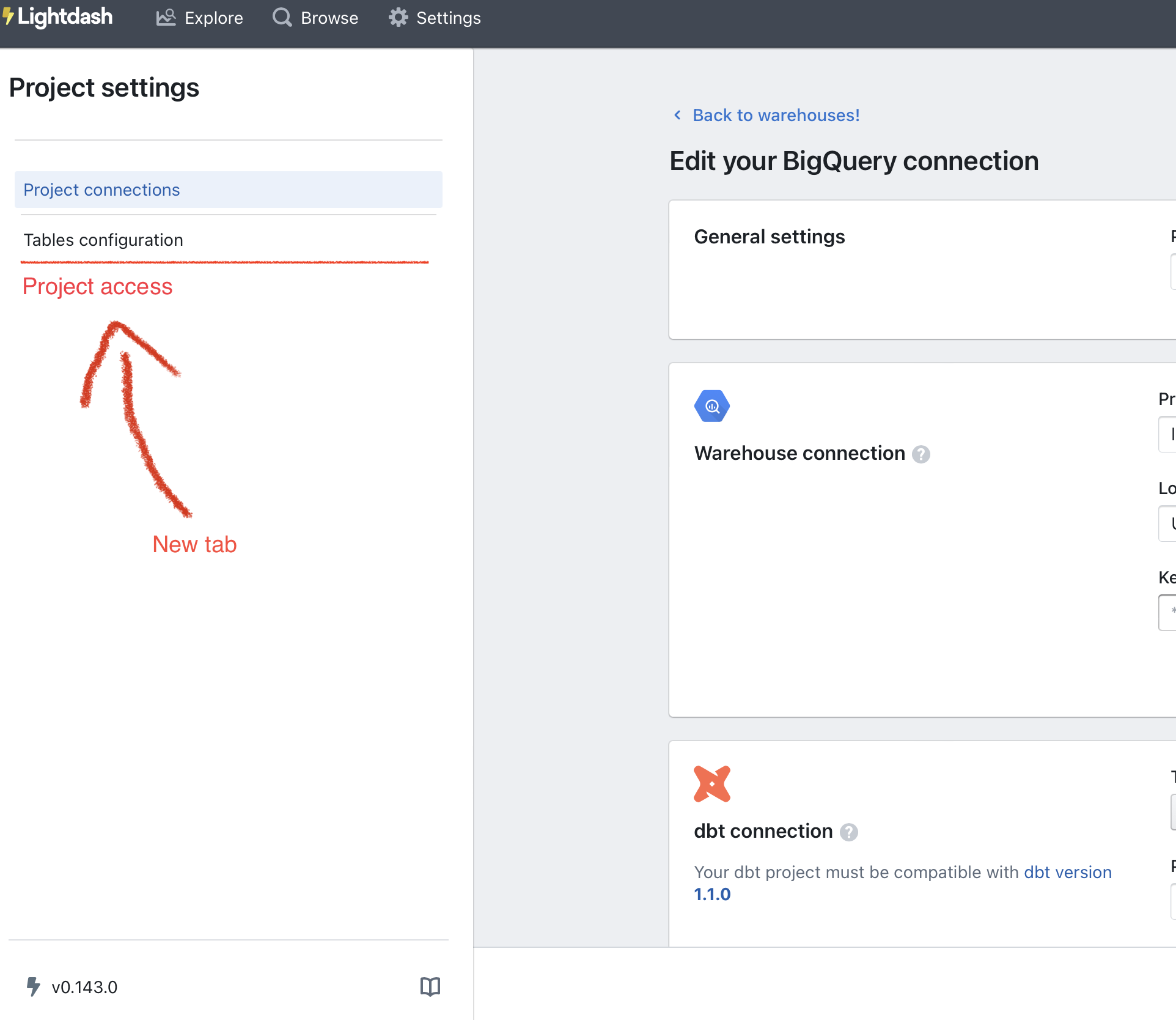
Task: Click the back chevron before warehouses link
Action: click(x=677, y=115)
